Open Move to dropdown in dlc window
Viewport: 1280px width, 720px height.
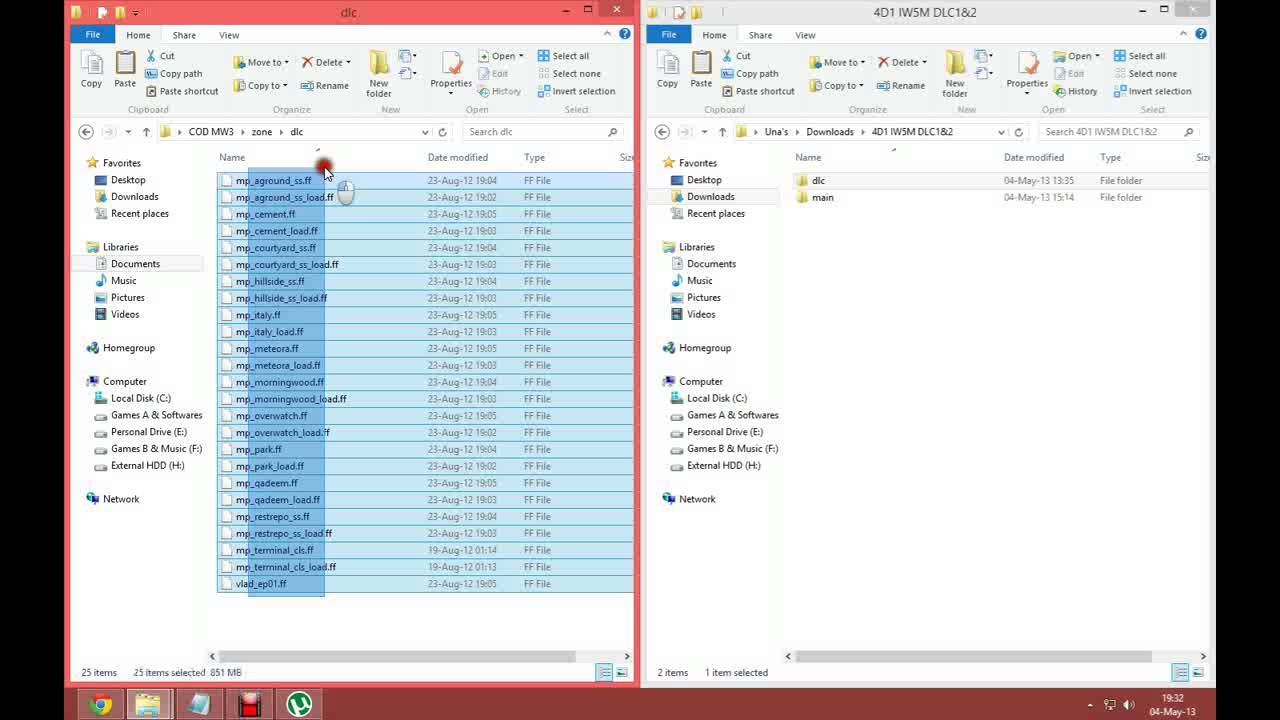point(262,62)
